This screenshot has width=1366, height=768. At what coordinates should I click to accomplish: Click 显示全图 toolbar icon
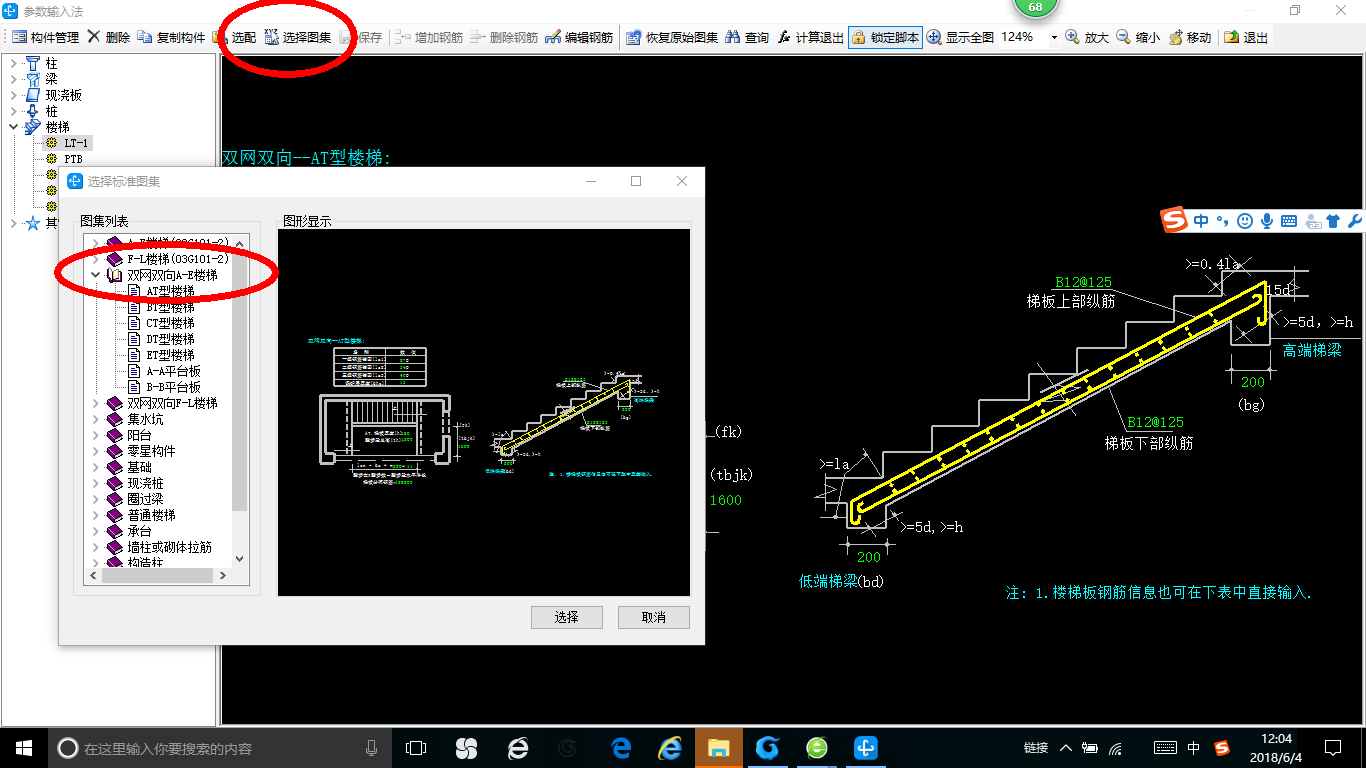934,37
